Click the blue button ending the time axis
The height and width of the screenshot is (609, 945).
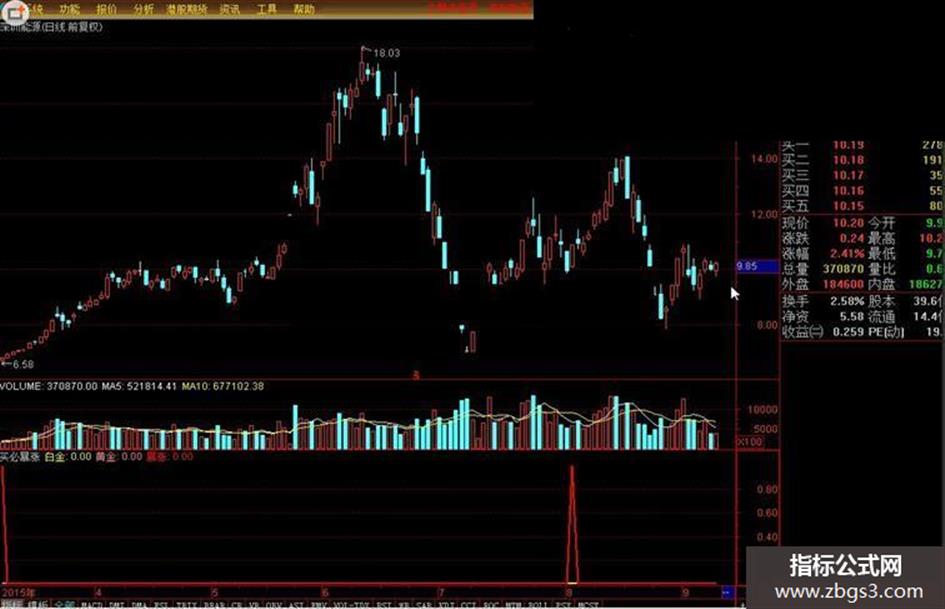[x=727, y=593]
